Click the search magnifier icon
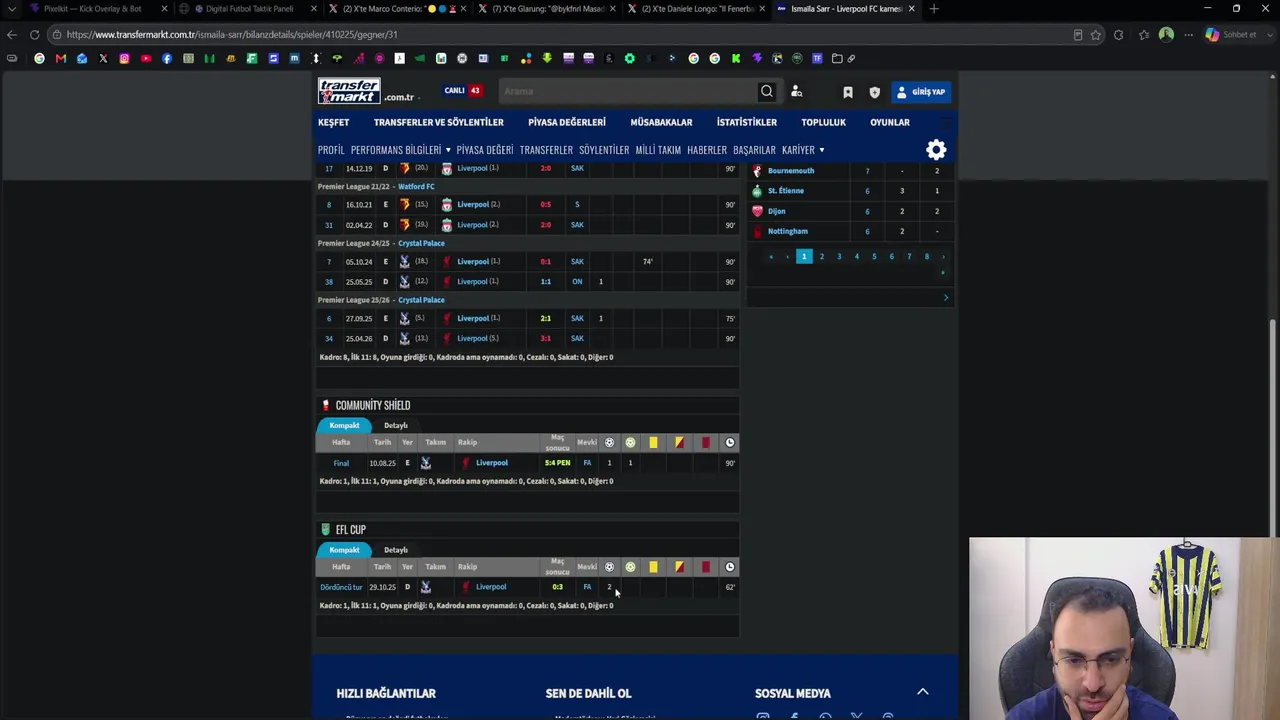The image size is (1280, 720). click(767, 91)
